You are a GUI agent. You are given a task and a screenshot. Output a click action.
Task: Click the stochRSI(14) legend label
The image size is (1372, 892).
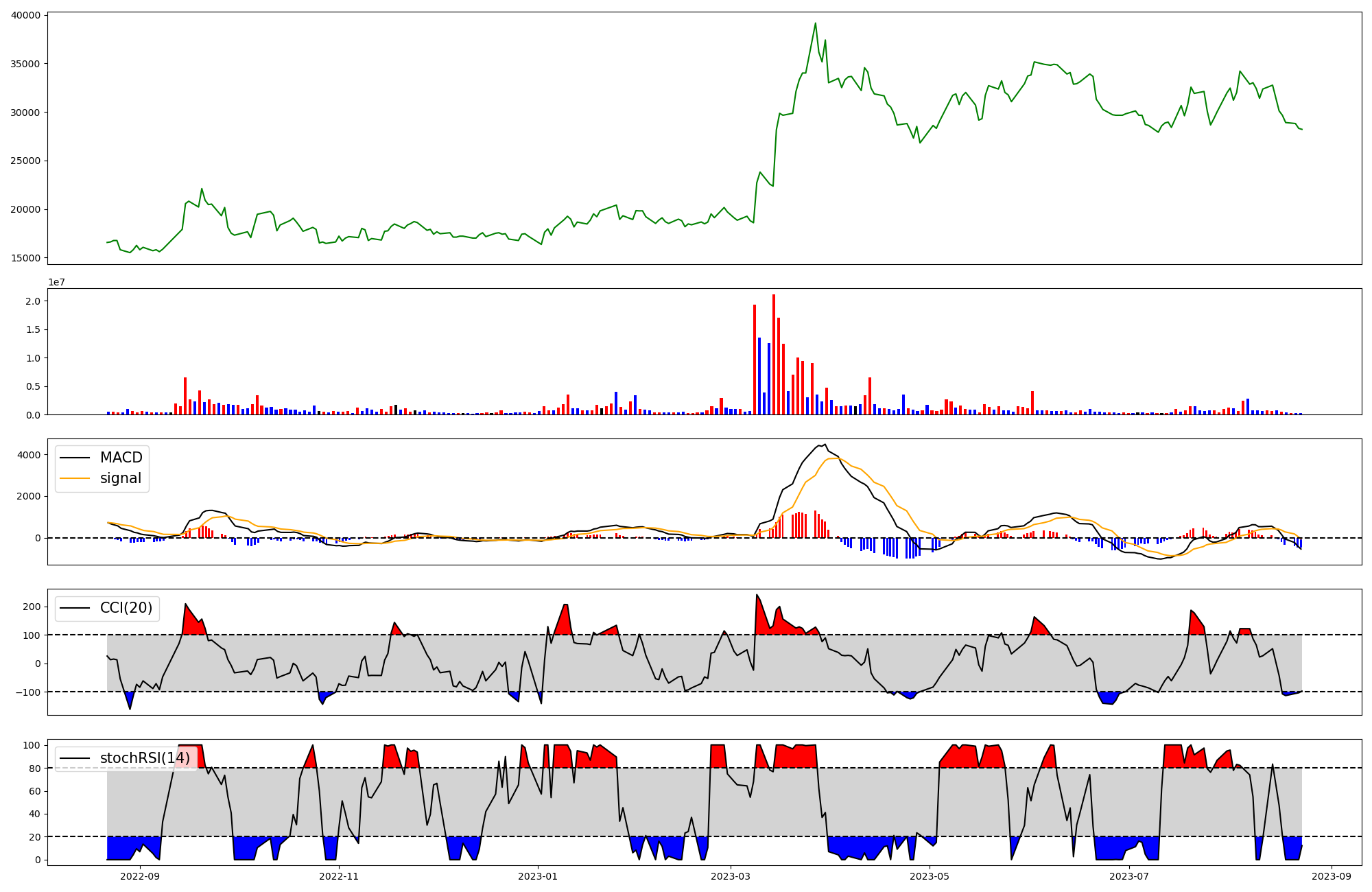coord(145,758)
